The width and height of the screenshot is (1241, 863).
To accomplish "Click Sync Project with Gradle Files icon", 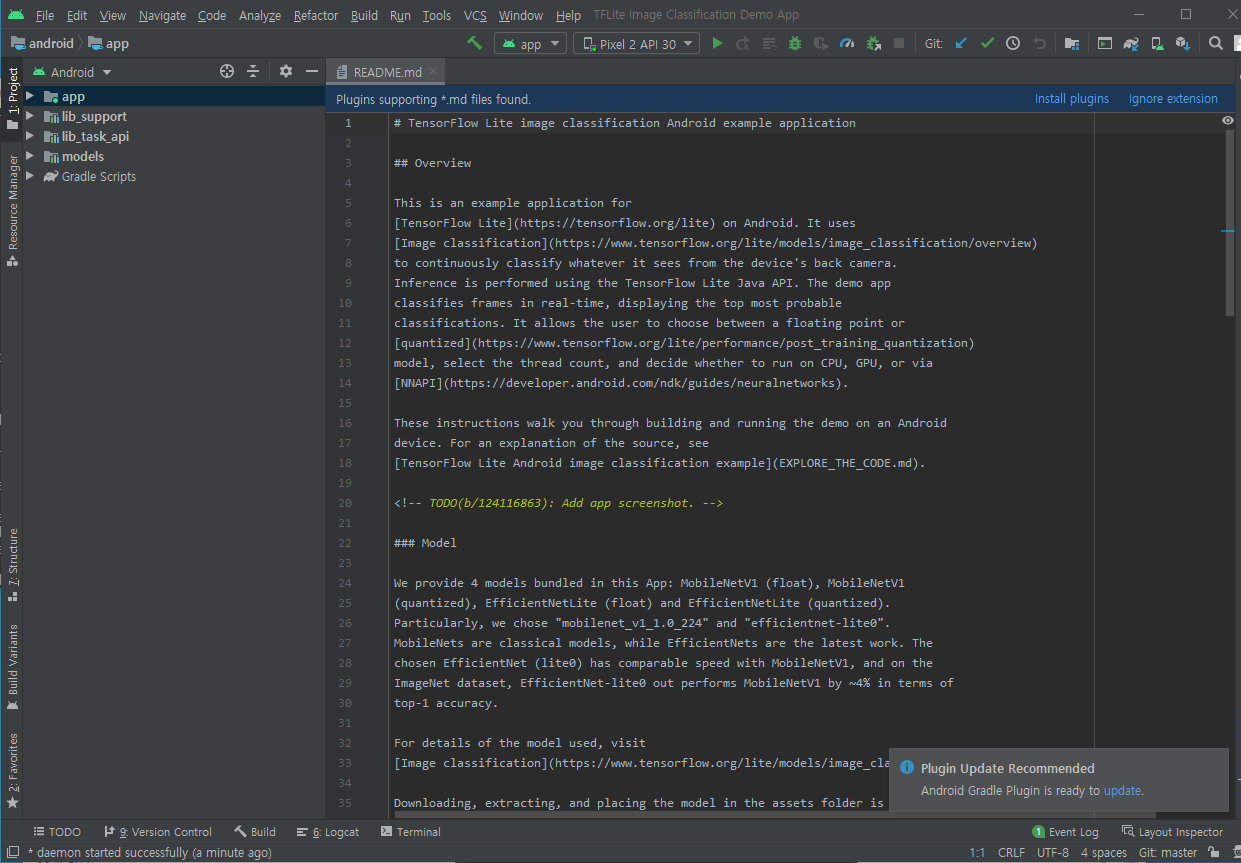I will click(x=1131, y=43).
